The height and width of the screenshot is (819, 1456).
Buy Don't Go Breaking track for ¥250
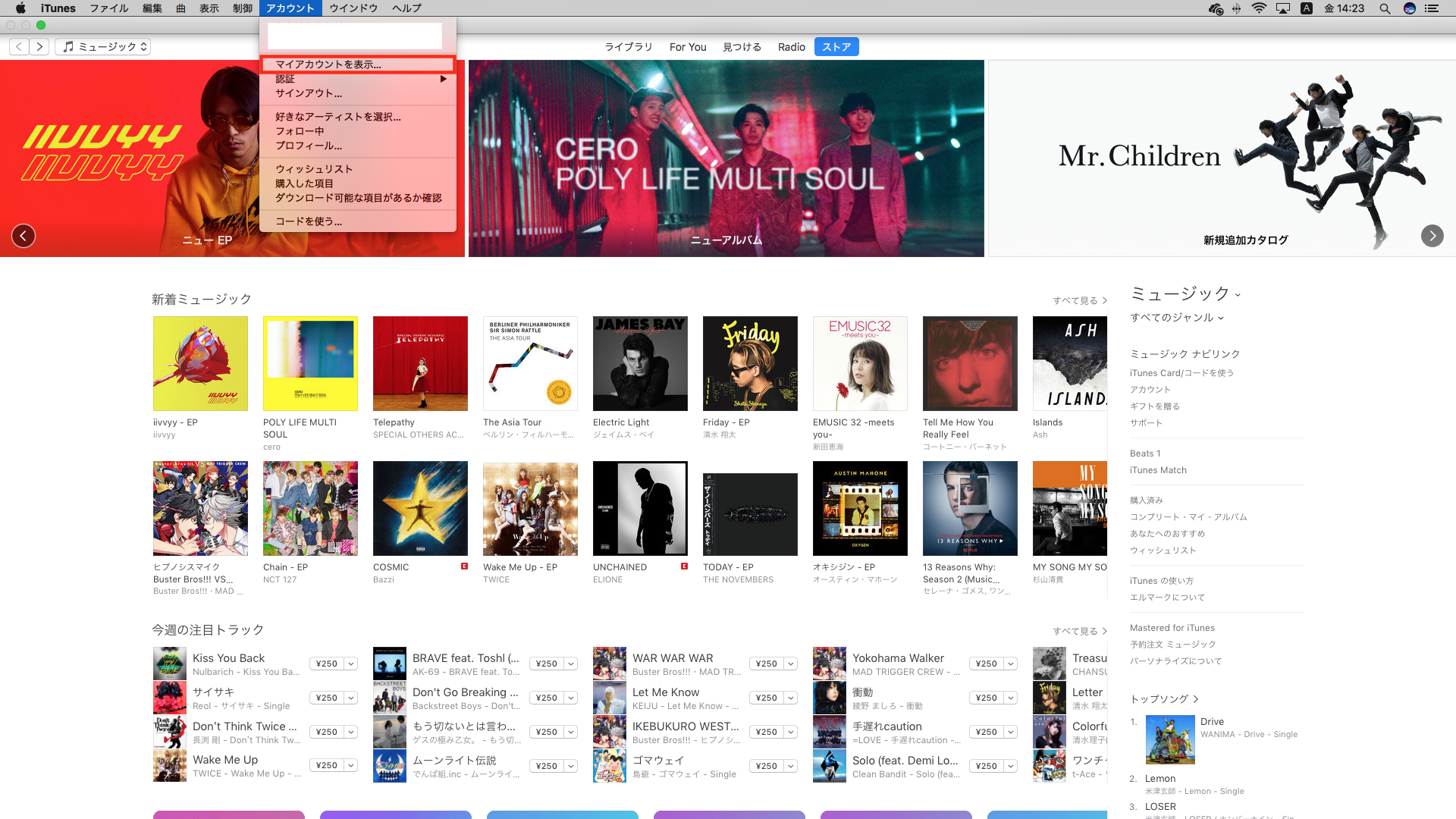[547, 698]
